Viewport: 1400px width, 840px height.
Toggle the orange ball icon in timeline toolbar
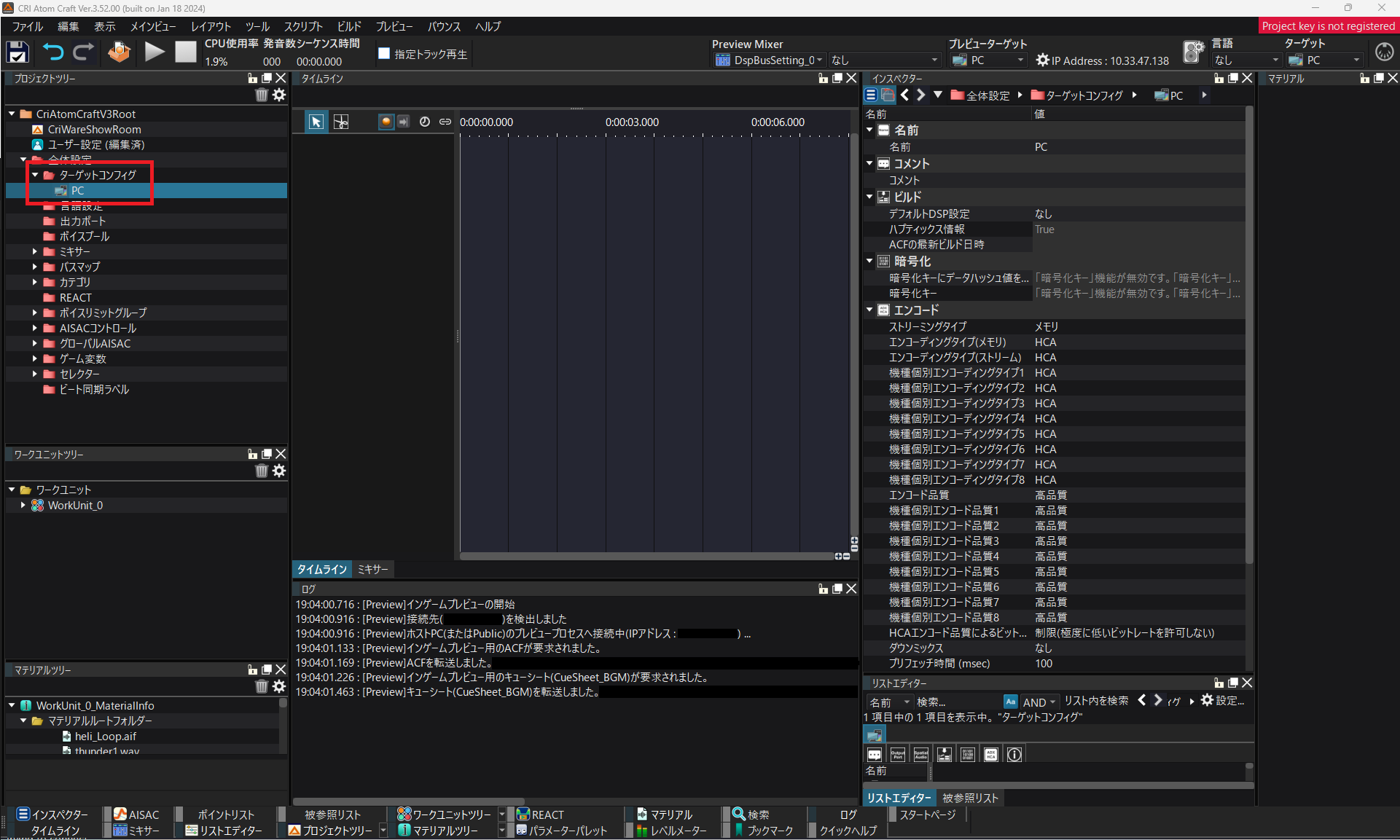pos(386,122)
